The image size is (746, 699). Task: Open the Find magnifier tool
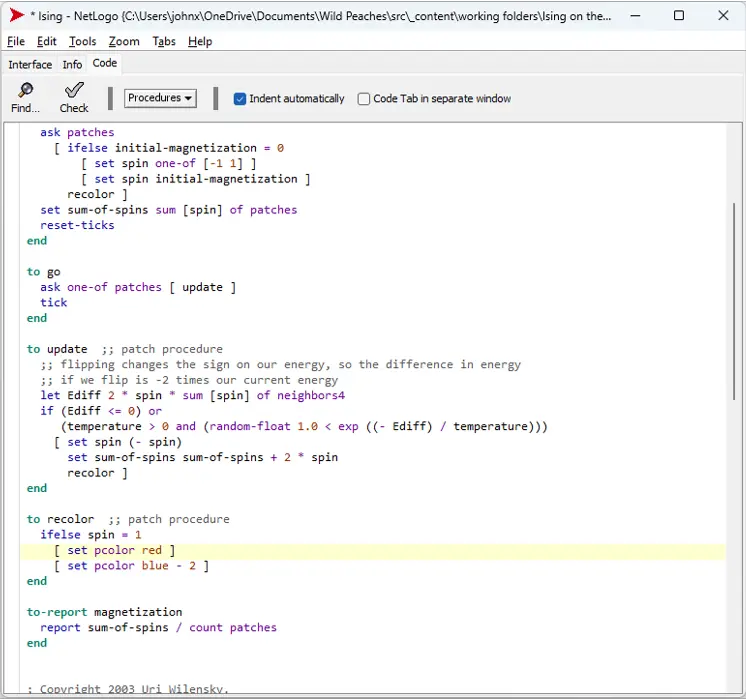pyautogui.click(x=25, y=98)
